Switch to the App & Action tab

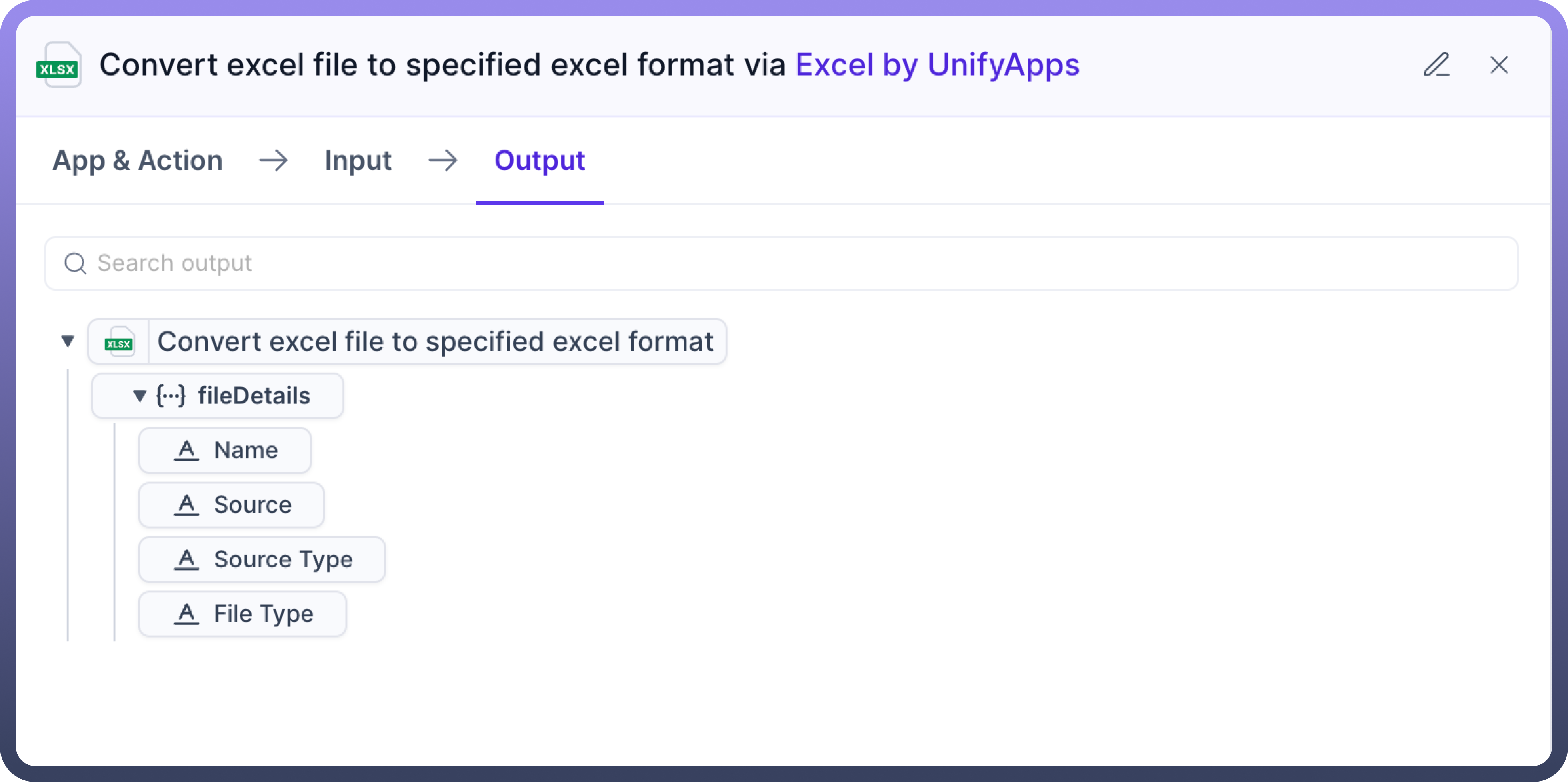coord(138,161)
